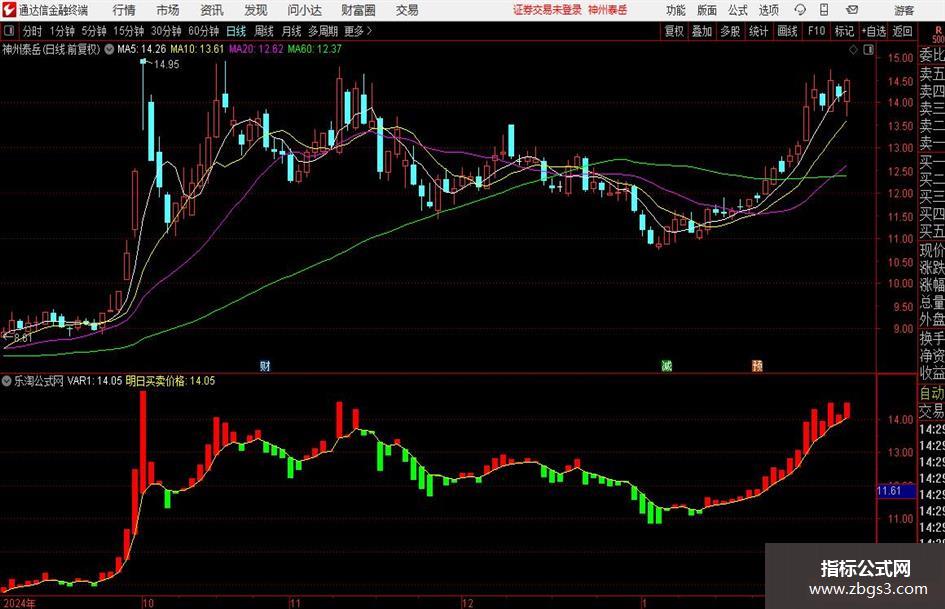Image resolution: width=945 pixels, height=609 pixels.
Task: Open the 财富圈 menu
Action: (358, 10)
